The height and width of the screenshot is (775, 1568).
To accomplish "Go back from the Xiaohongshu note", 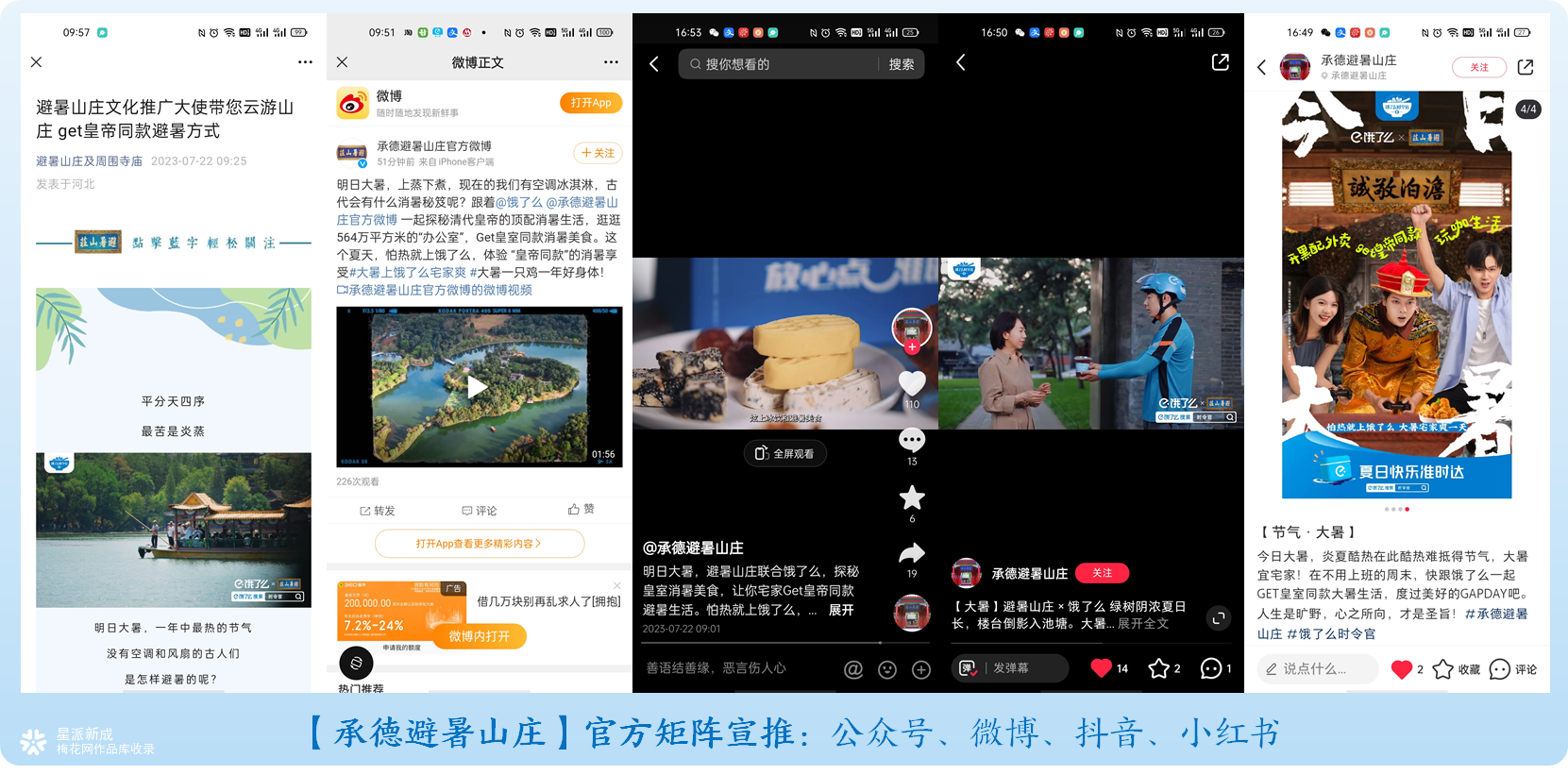I will [x=1262, y=67].
